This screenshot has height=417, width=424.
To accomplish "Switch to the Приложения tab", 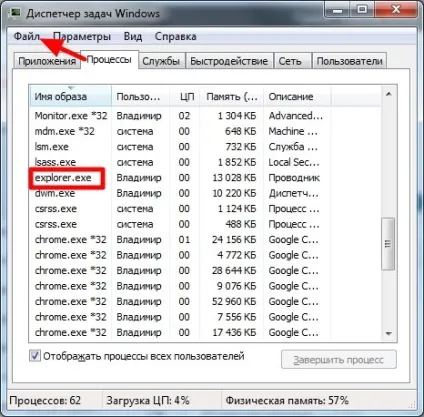I will coord(47,61).
